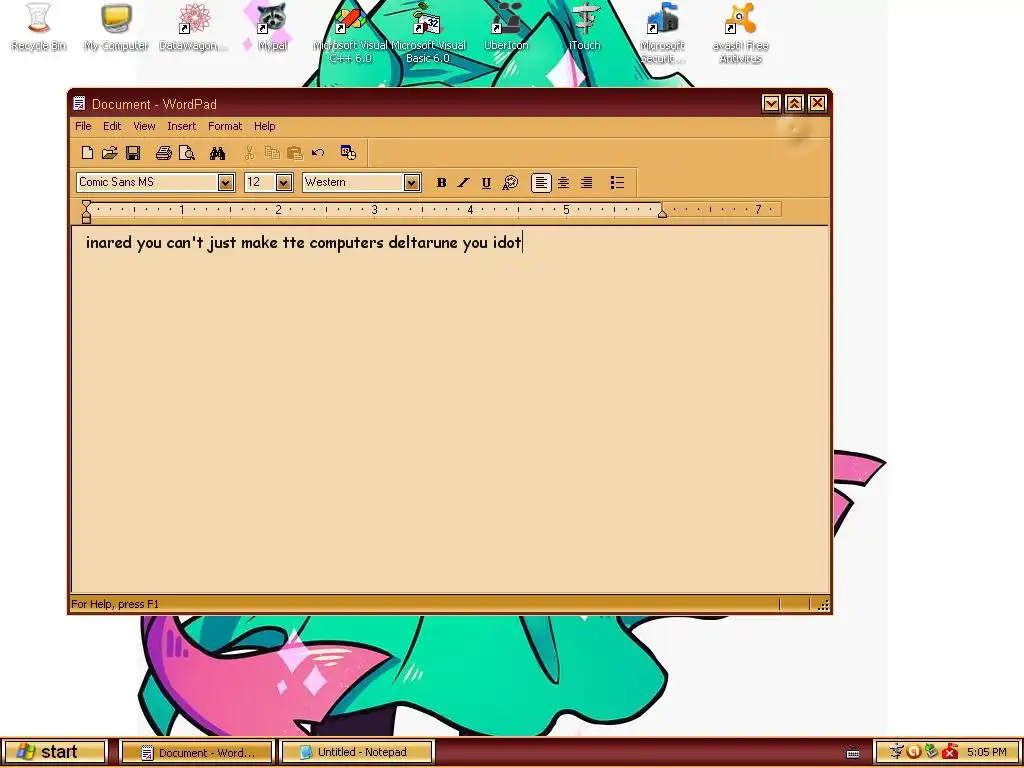Insert Date/Time using toolbar icon

pos(348,152)
